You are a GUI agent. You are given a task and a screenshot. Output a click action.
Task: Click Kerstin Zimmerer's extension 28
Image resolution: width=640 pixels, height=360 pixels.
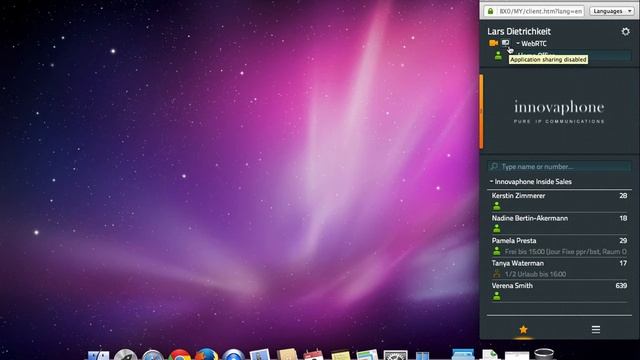coord(623,196)
